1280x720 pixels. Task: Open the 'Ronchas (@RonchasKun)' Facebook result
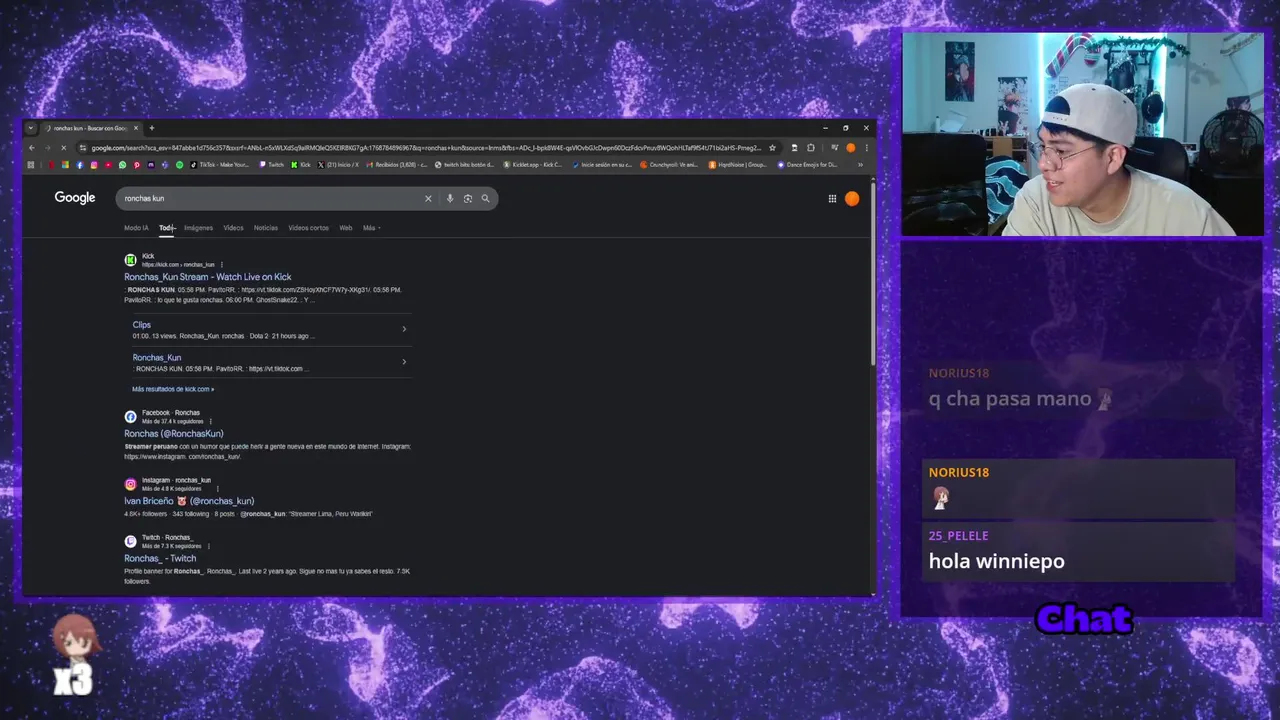tap(174, 434)
